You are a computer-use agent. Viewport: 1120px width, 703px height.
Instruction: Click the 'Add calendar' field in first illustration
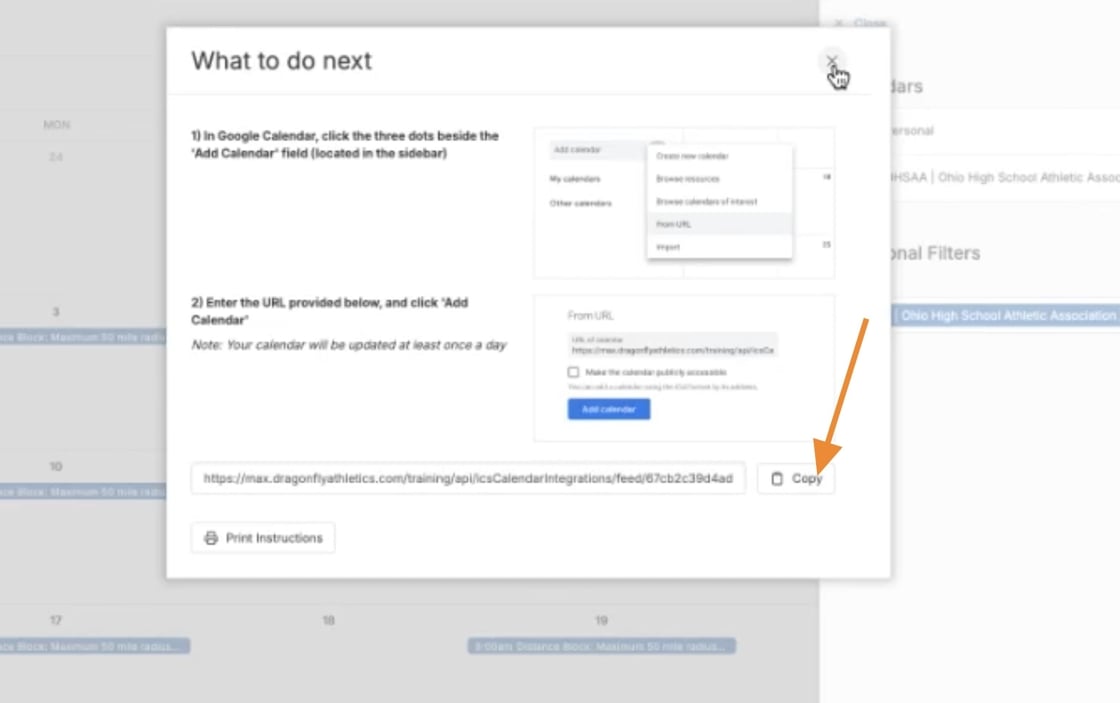point(596,150)
